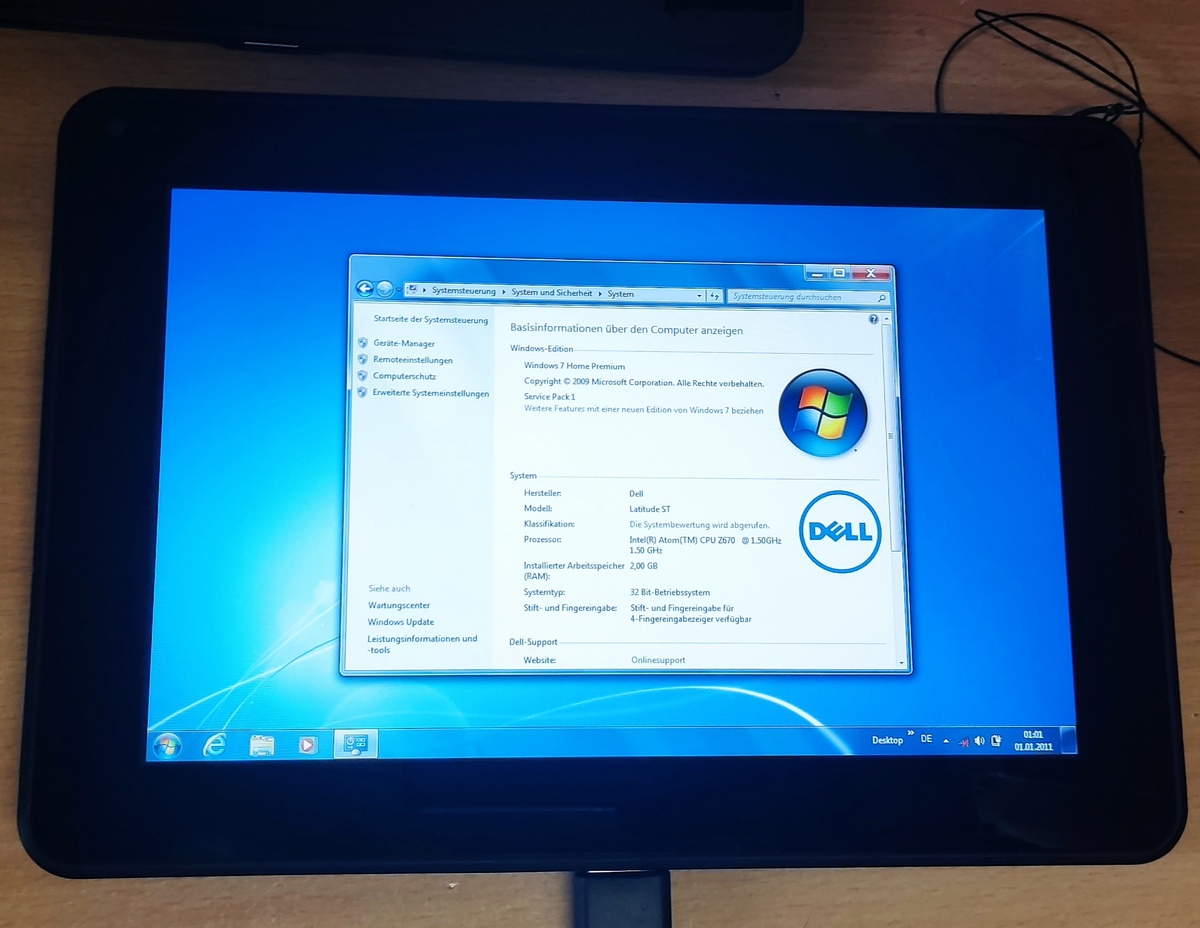Click the Dell logo in System section
The width and height of the screenshot is (1200, 928).
tap(840, 532)
